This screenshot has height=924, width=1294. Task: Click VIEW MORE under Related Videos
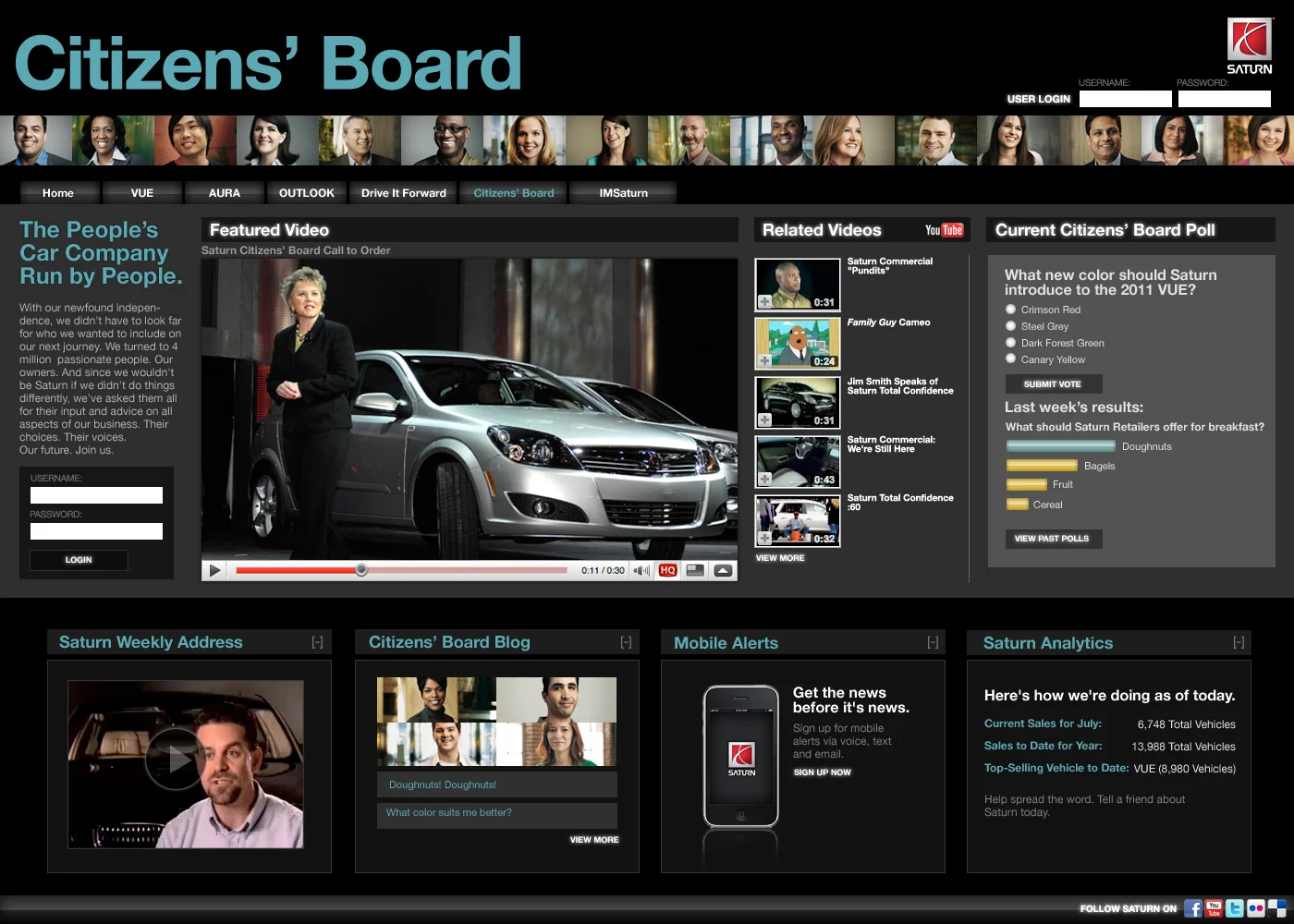pyautogui.click(x=780, y=558)
